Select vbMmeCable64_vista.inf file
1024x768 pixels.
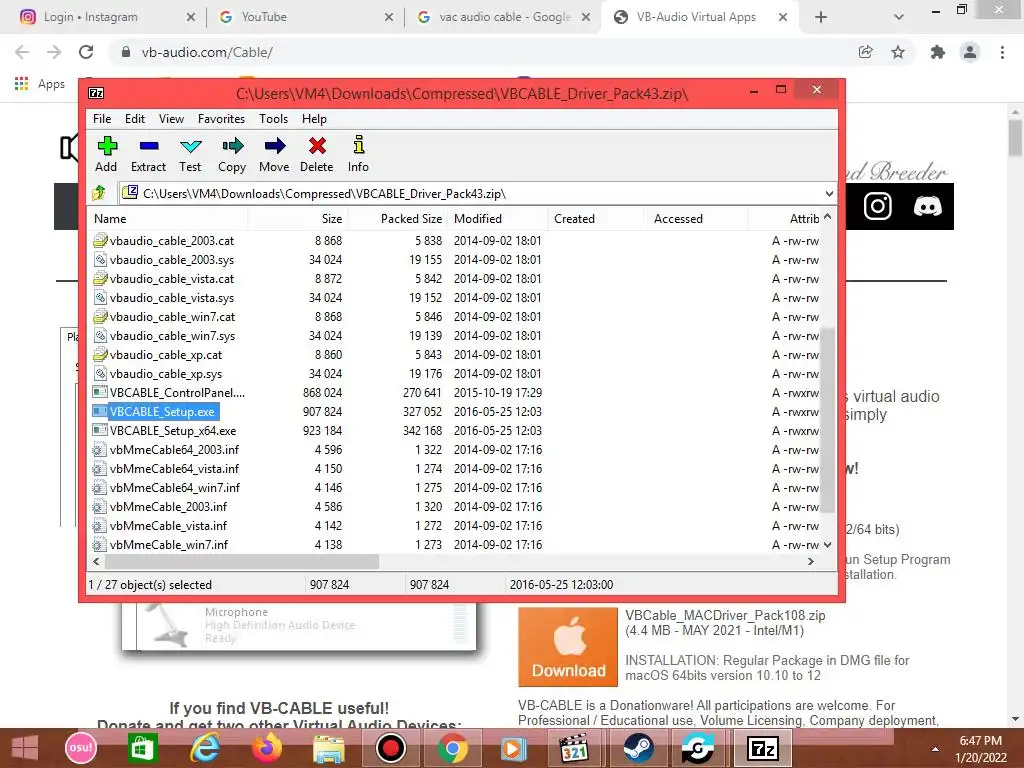click(174, 468)
